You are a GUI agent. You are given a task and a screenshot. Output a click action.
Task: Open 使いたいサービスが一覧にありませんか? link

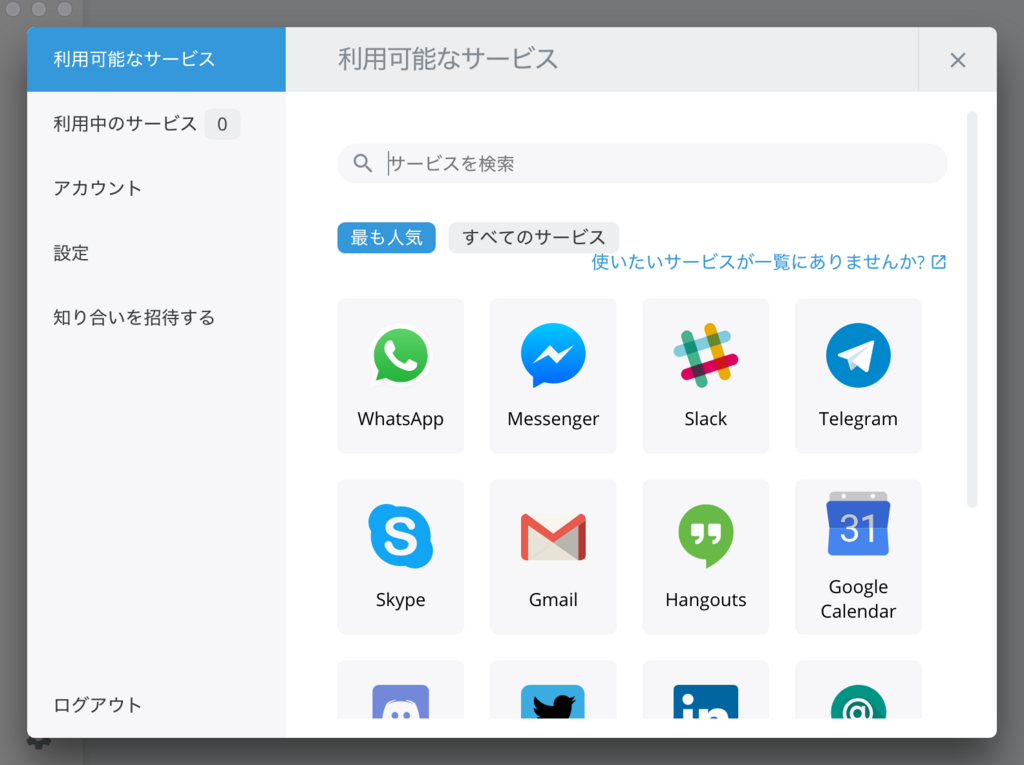point(769,262)
